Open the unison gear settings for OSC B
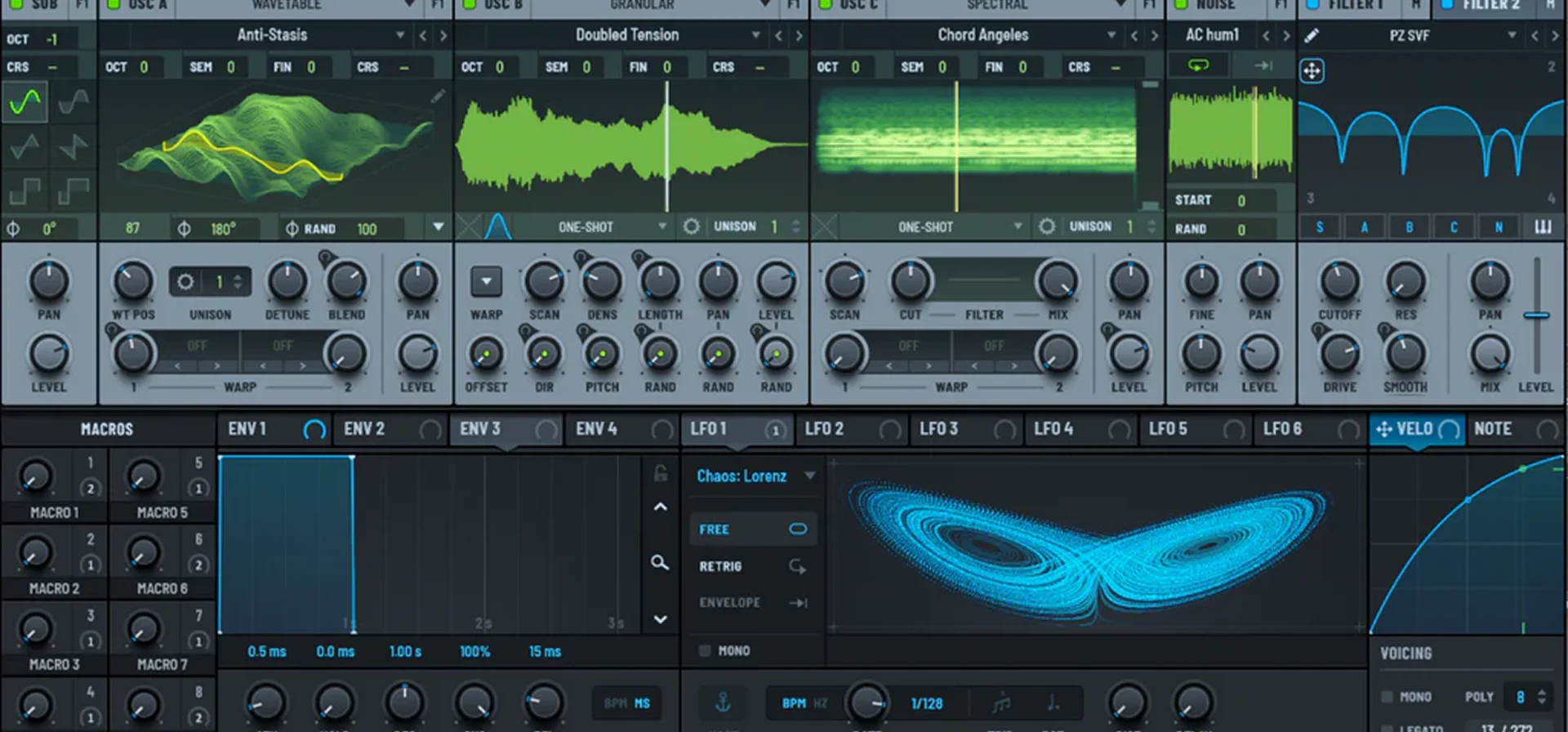 691,226
